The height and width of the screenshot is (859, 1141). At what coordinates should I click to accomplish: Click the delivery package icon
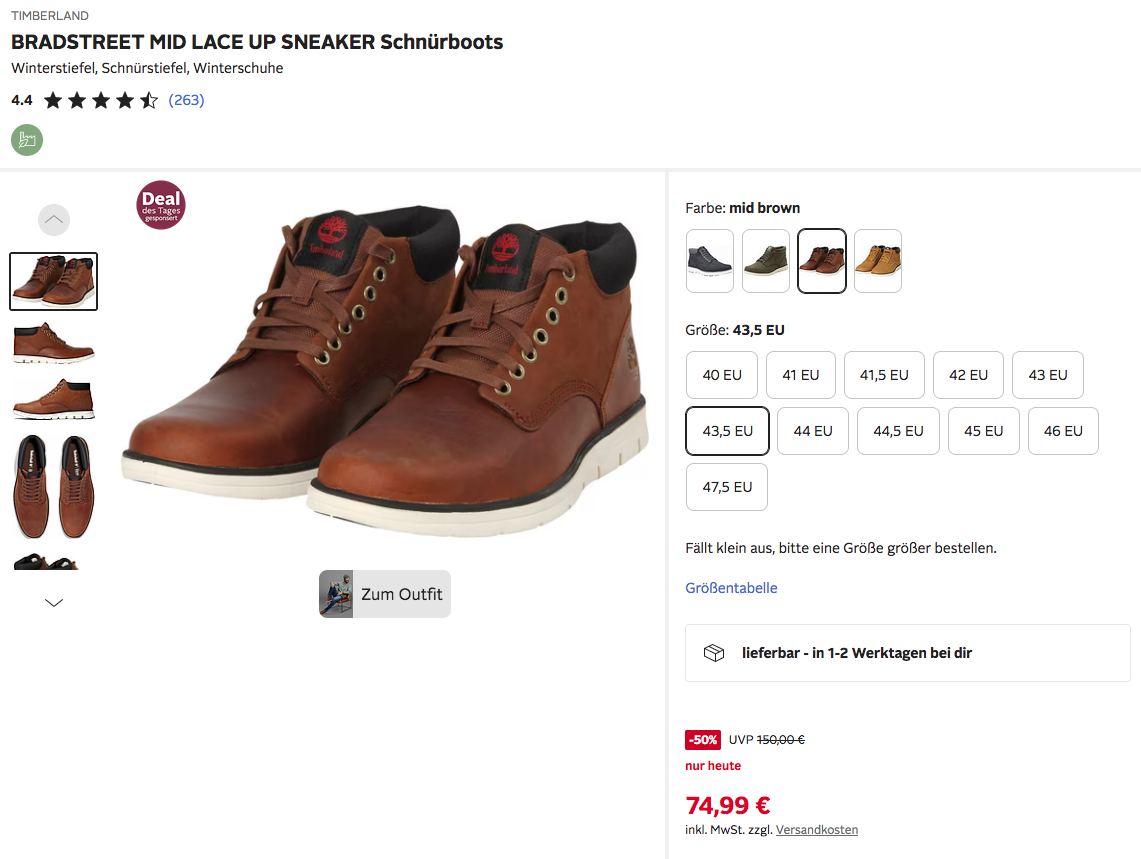pyautogui.click(x=714, y=653)
